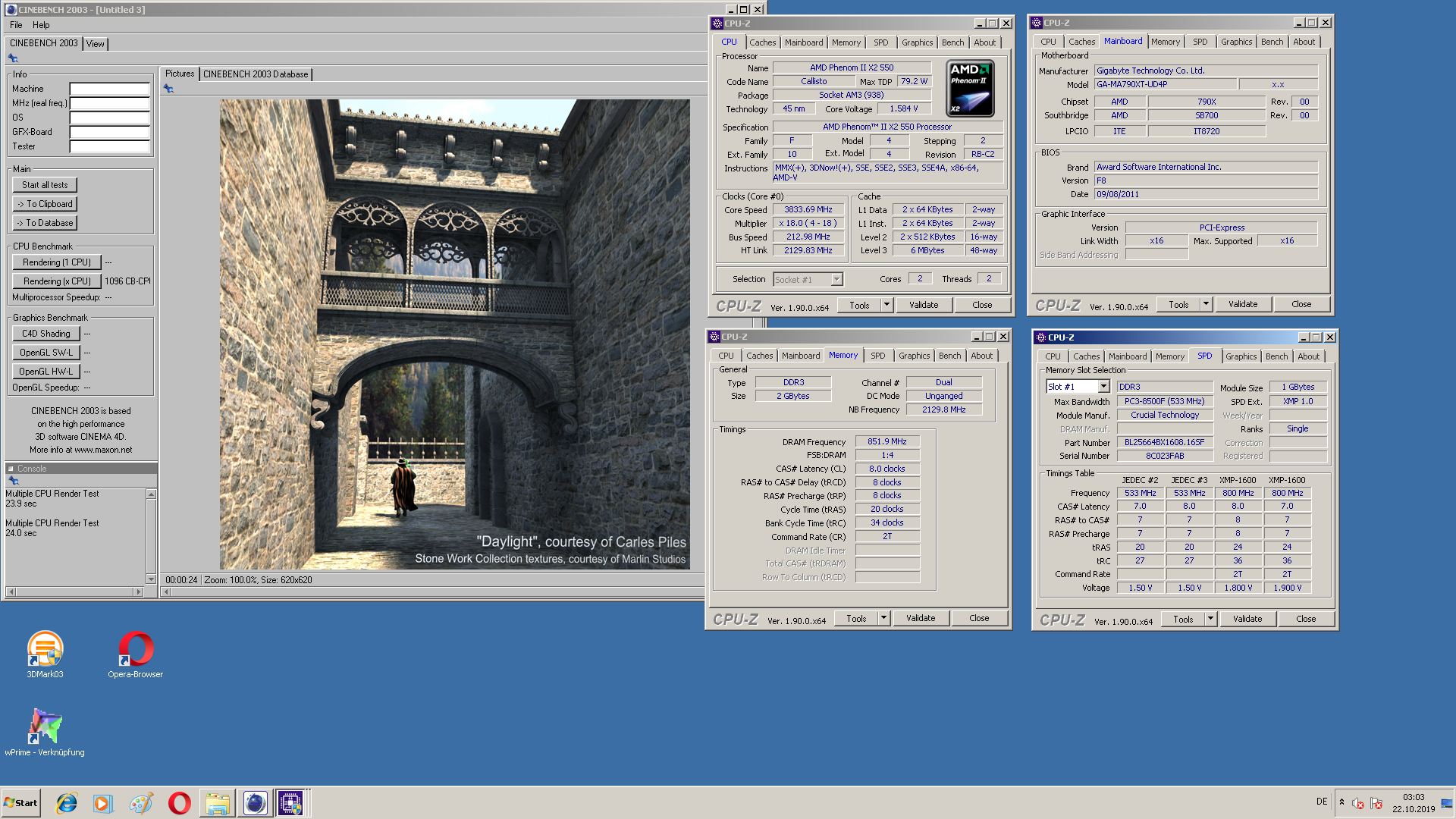Click the mainboard model GA-MA790XT-UD4P
This screenshot has width=1456, height=819.
[x=1164, y=84]
